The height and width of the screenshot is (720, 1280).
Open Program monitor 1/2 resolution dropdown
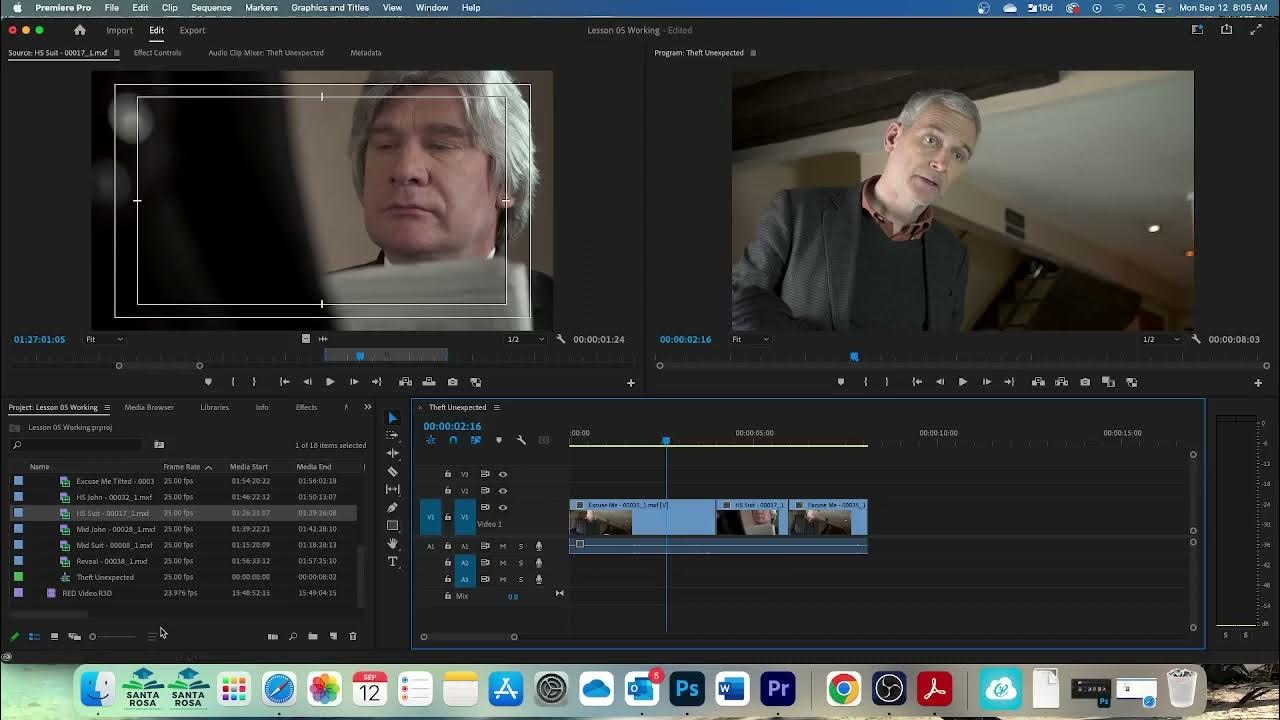coord(1162,339)
